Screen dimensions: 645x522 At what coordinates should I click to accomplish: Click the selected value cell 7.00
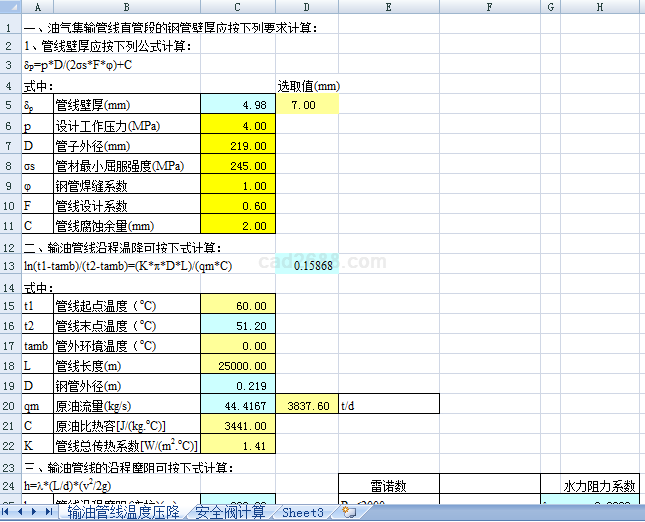pos(306,105)
